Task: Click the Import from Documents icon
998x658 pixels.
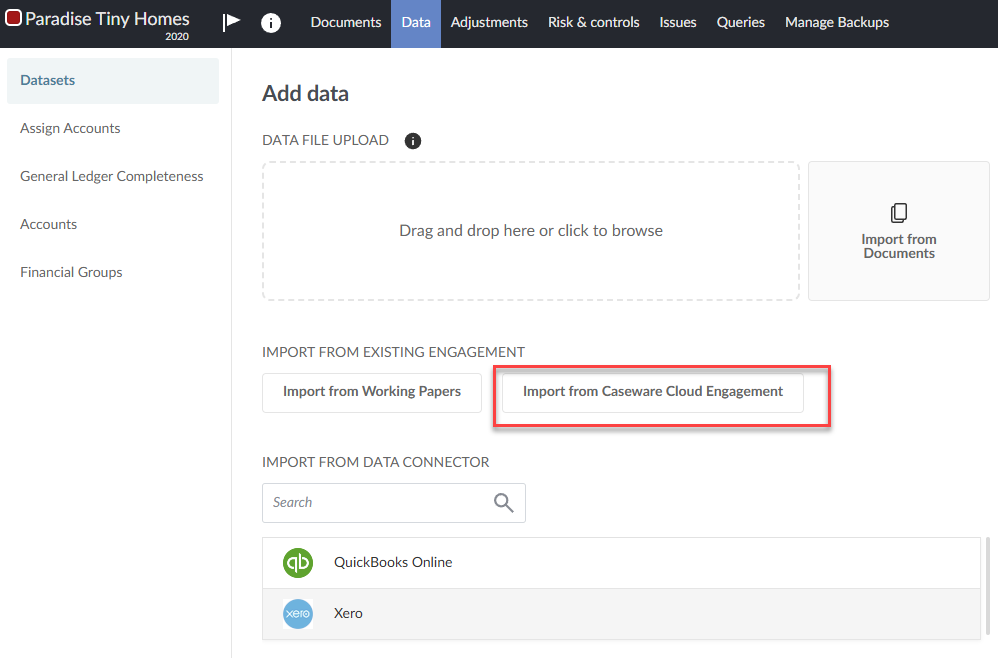Action: click(x=898, y=213)
